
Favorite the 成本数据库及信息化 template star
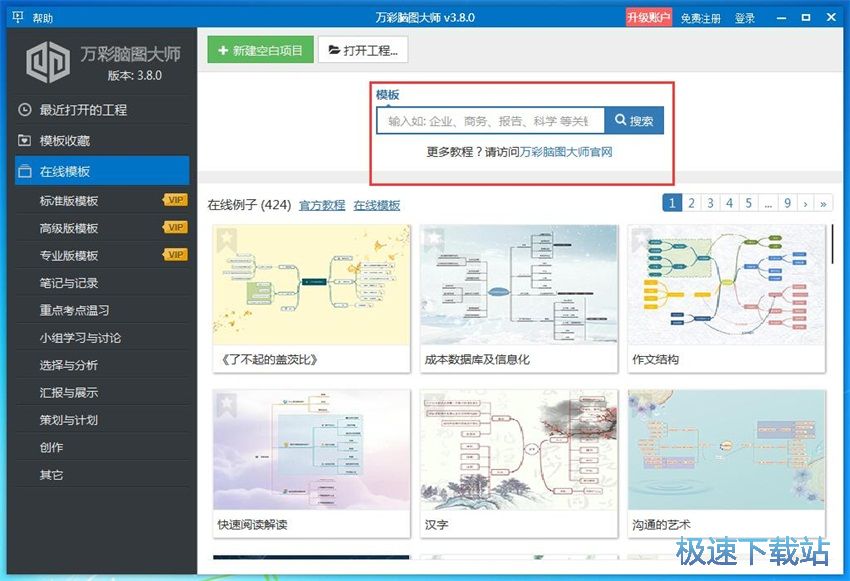[434, 239]
